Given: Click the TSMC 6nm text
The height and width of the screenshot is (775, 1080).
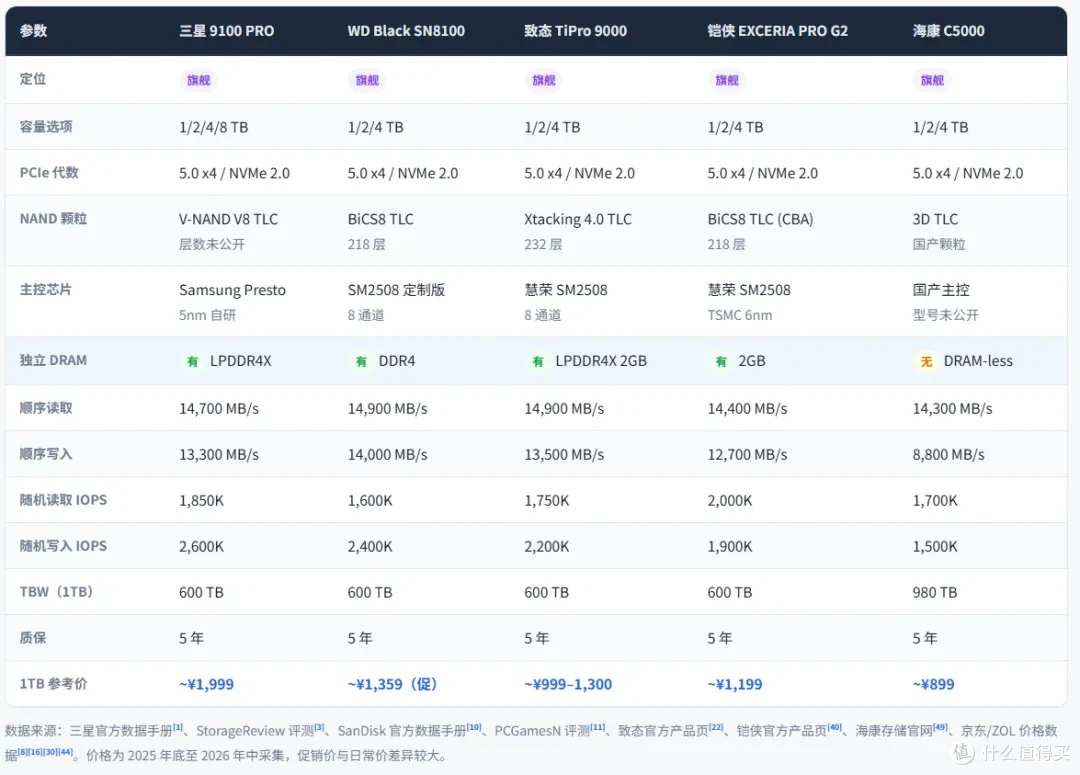Looking at the screenshot, I should click(740, 316).
